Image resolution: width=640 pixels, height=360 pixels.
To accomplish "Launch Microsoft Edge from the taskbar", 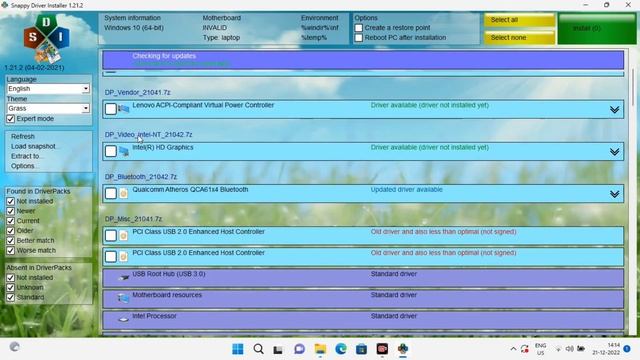I will [341, 349].
